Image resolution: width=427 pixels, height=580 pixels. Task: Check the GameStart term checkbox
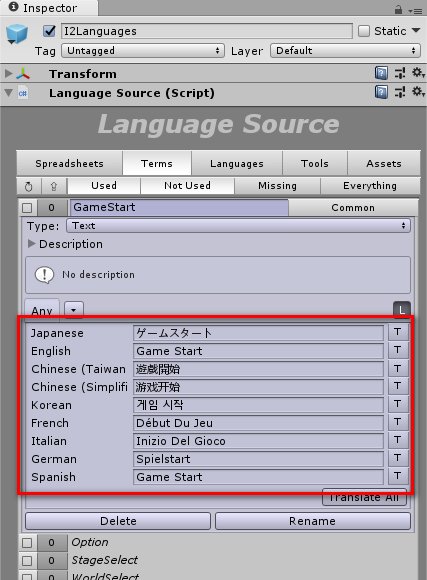click(x=27, y=208)
